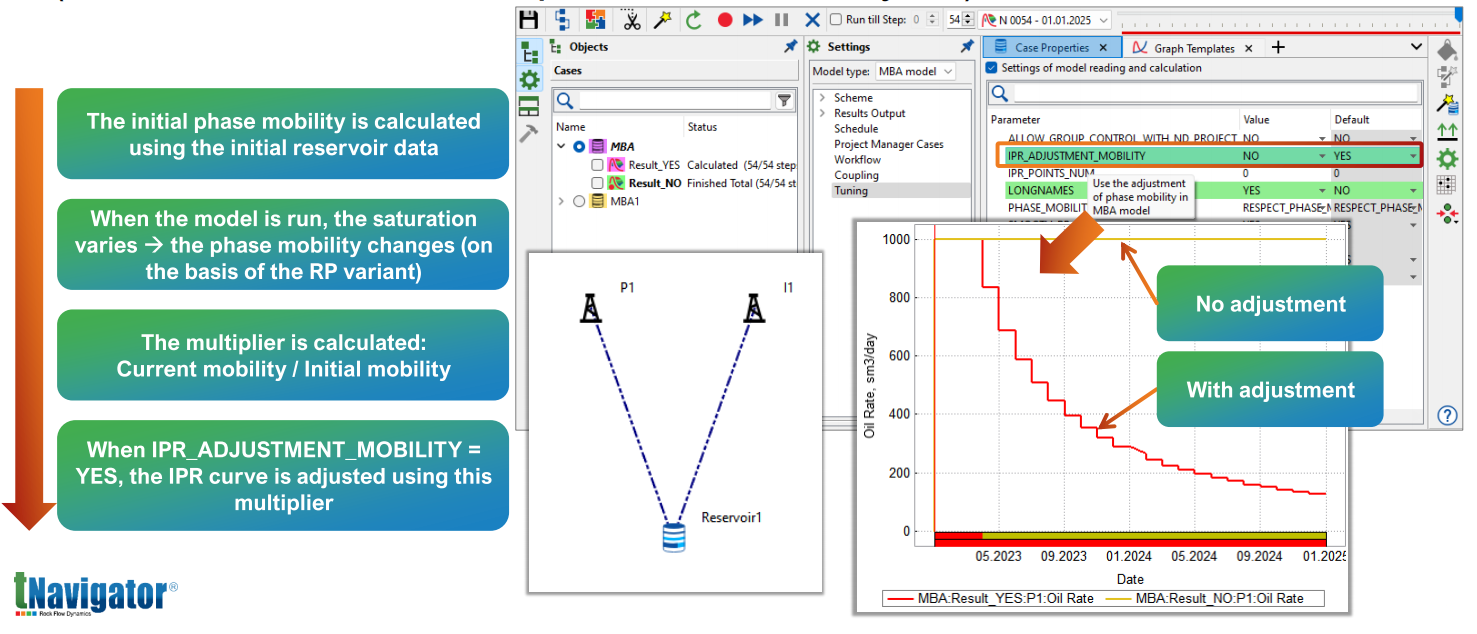
Task: Open the blue question mark help icon
Action: pos(1446,415)
